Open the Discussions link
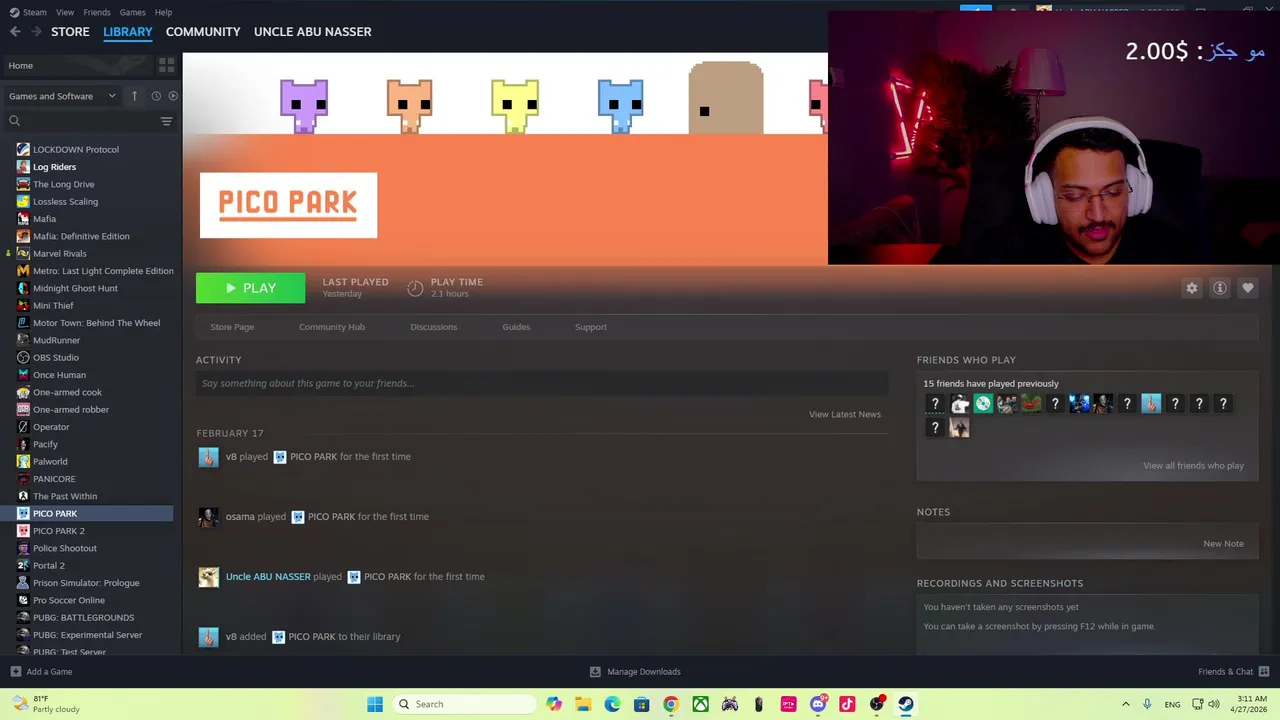Screen dimensions: 1280x720 (433, 327)
